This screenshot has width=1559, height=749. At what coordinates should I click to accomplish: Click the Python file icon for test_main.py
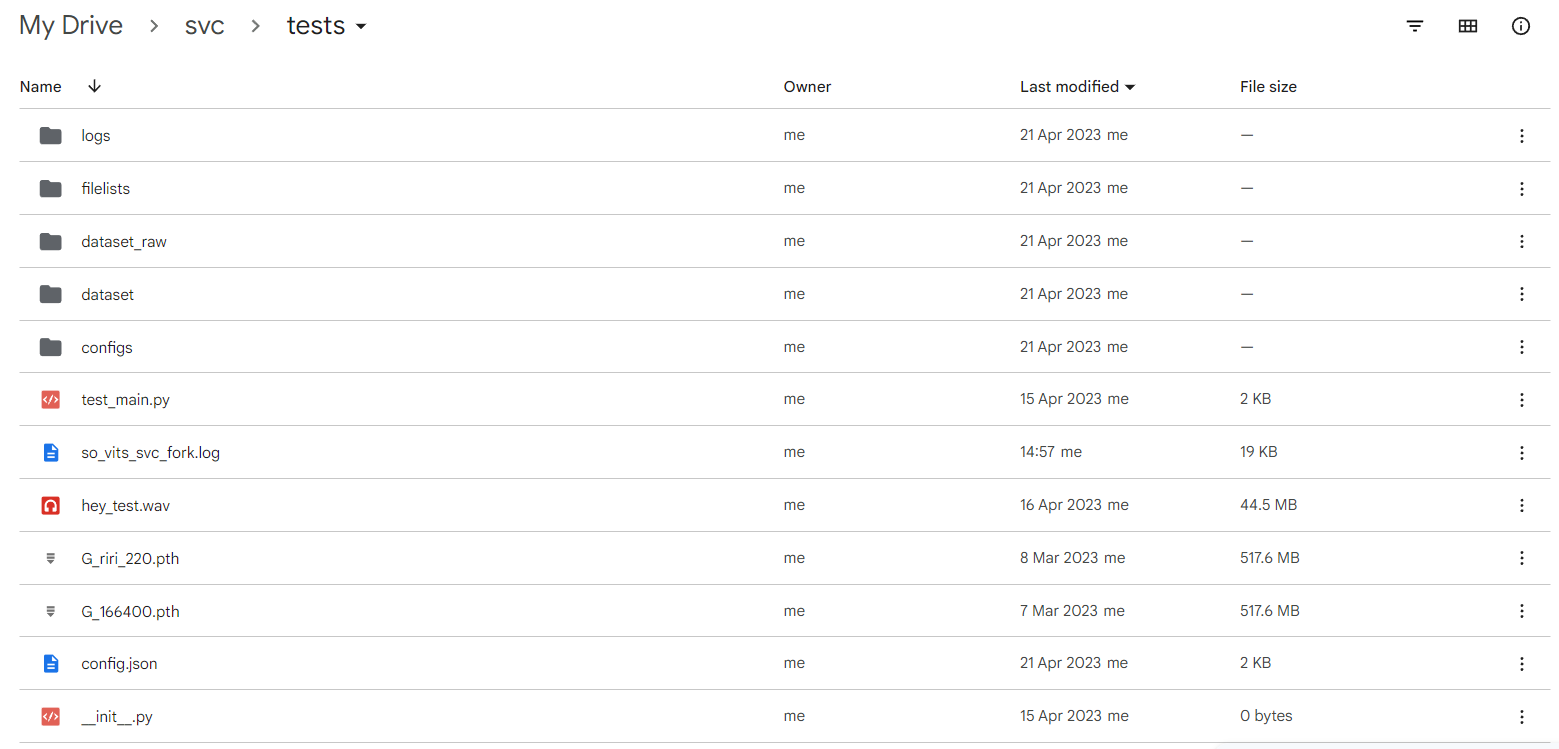pos(50,398)
